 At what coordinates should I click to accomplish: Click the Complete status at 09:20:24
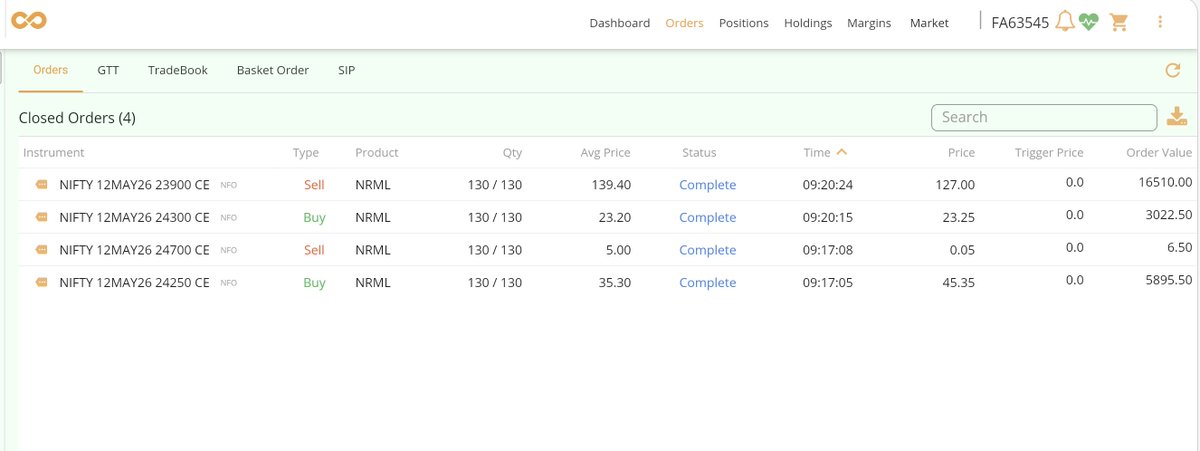(707, 185)
